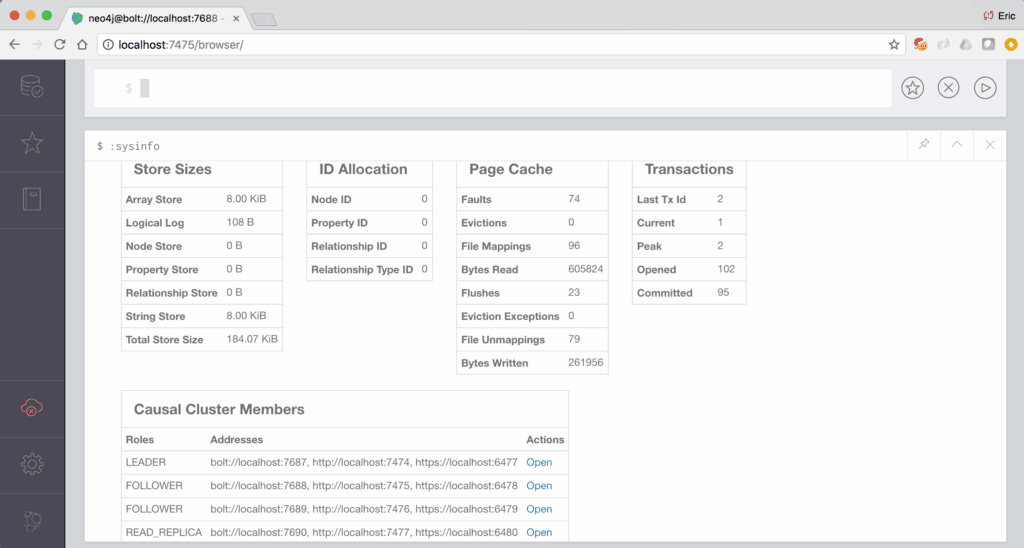This screenshot has width=1024, height=548.
Task: Bookmark this page with star icon
Action: (x=894, y=44)
